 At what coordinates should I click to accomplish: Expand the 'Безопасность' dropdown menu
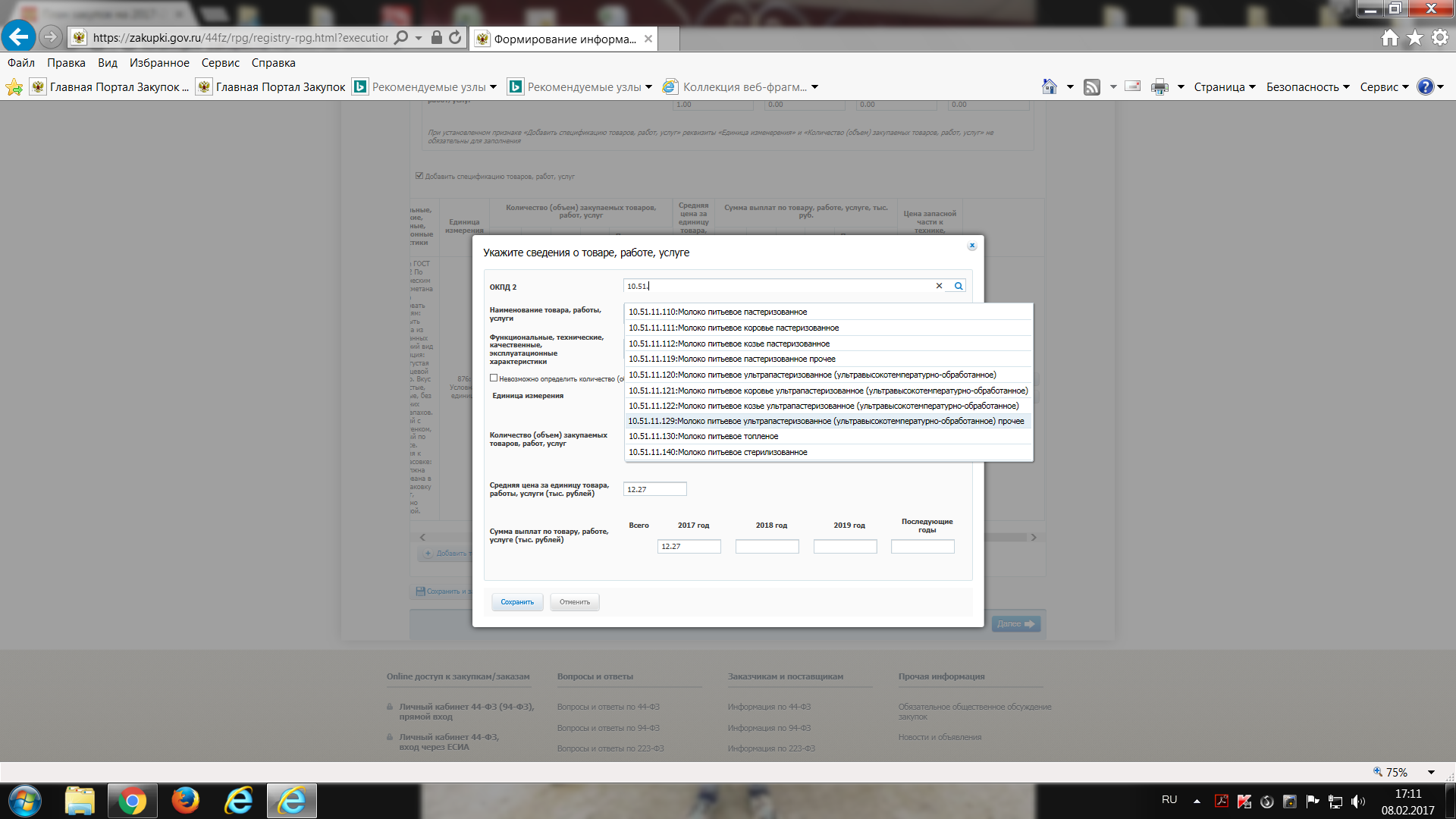[x=1308, y=87]
